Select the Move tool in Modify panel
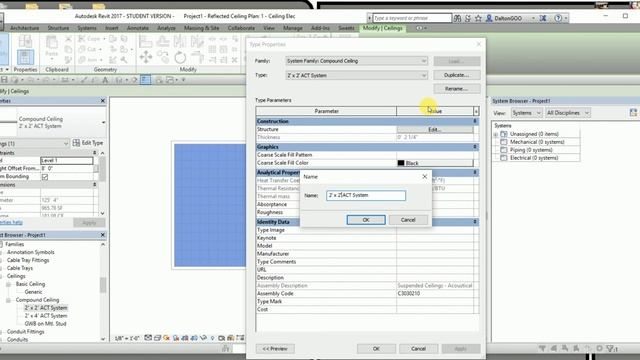The image size is (640, 360). coord(146,57)
